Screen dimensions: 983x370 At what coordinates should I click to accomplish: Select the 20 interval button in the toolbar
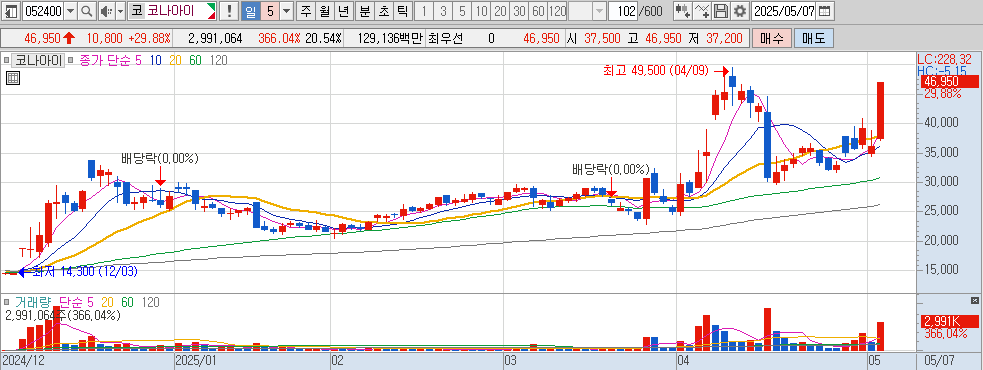(500, 11)
